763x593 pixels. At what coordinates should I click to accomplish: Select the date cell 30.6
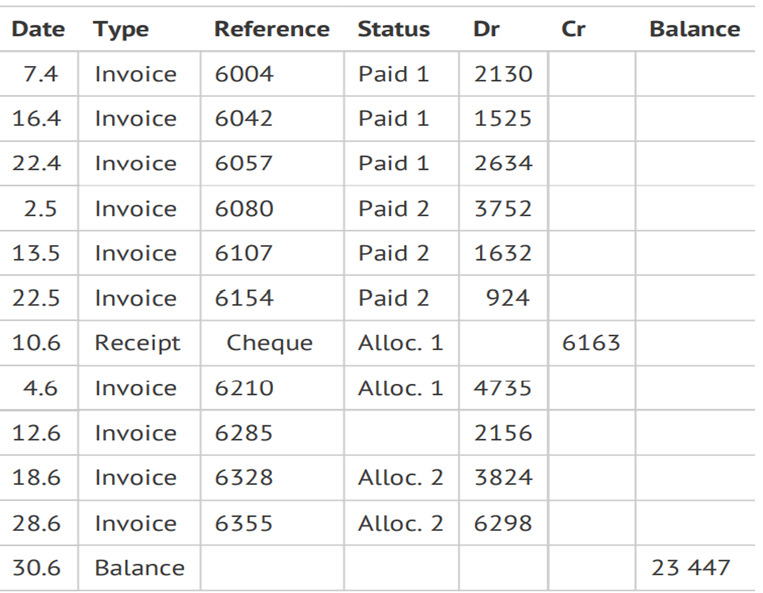[x=36, y=568]
